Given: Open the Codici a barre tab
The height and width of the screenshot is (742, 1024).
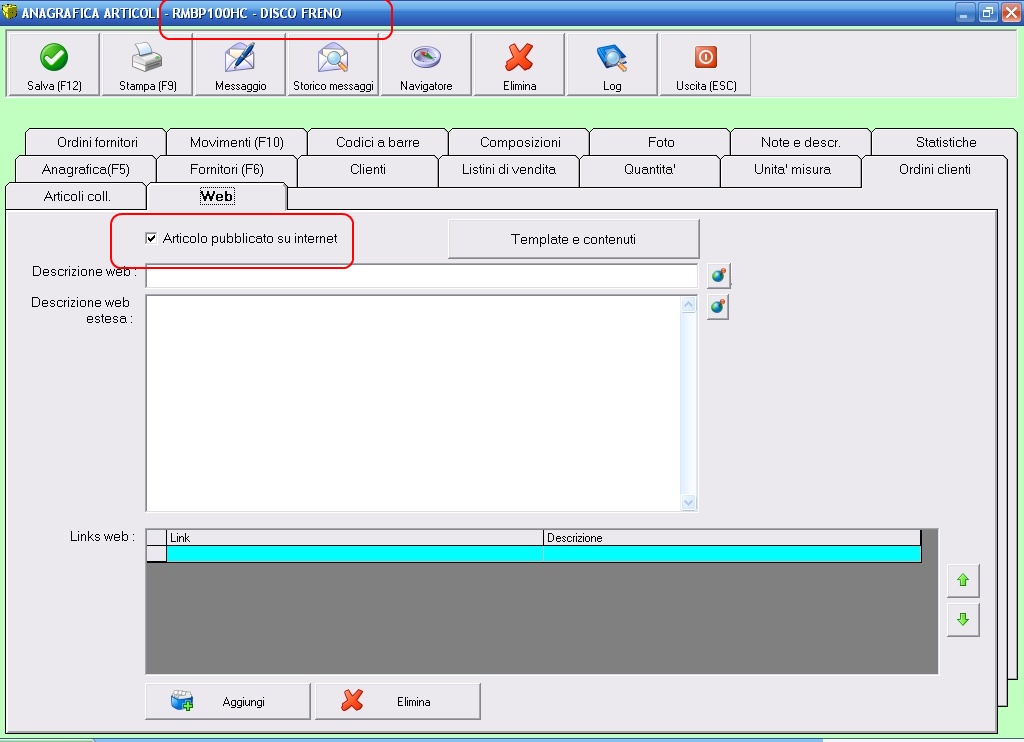Looking at the screenshot, I should tap(377, 142).
